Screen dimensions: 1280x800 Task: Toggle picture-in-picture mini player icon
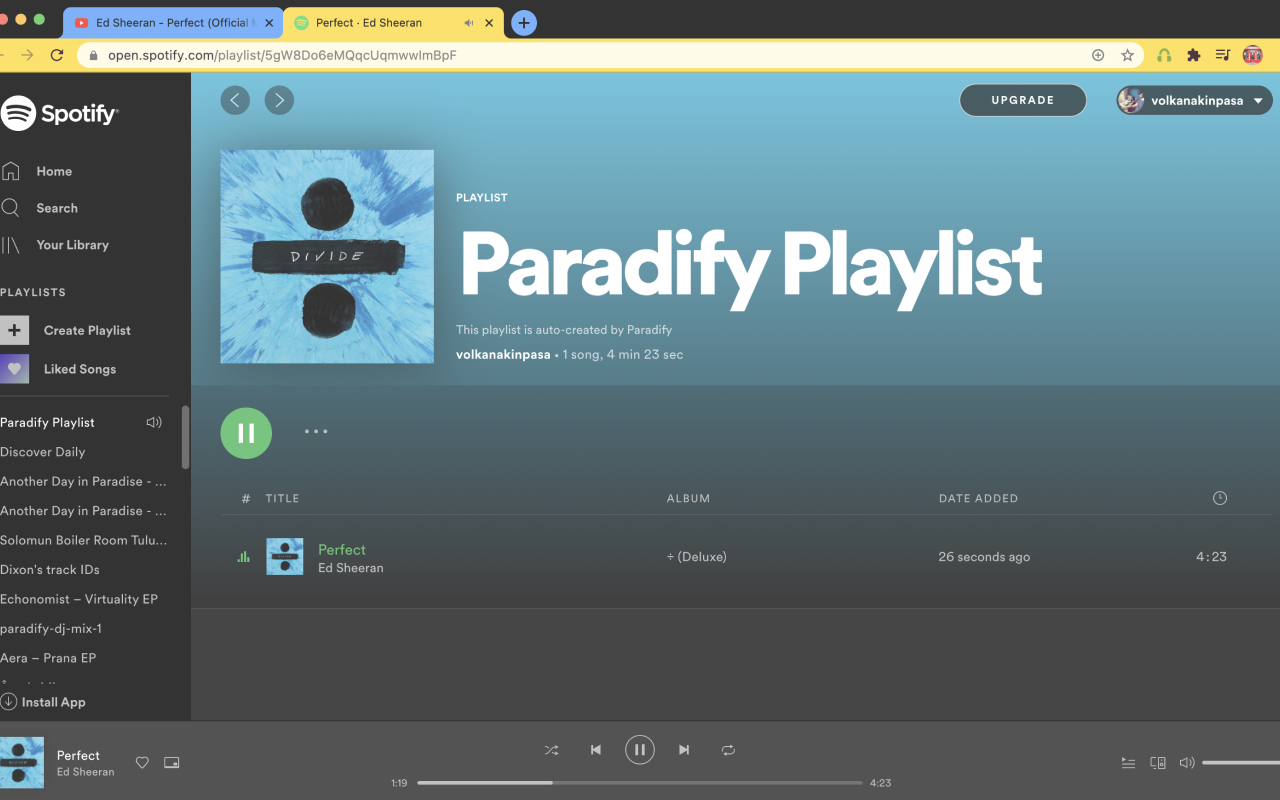coord(172,763)
